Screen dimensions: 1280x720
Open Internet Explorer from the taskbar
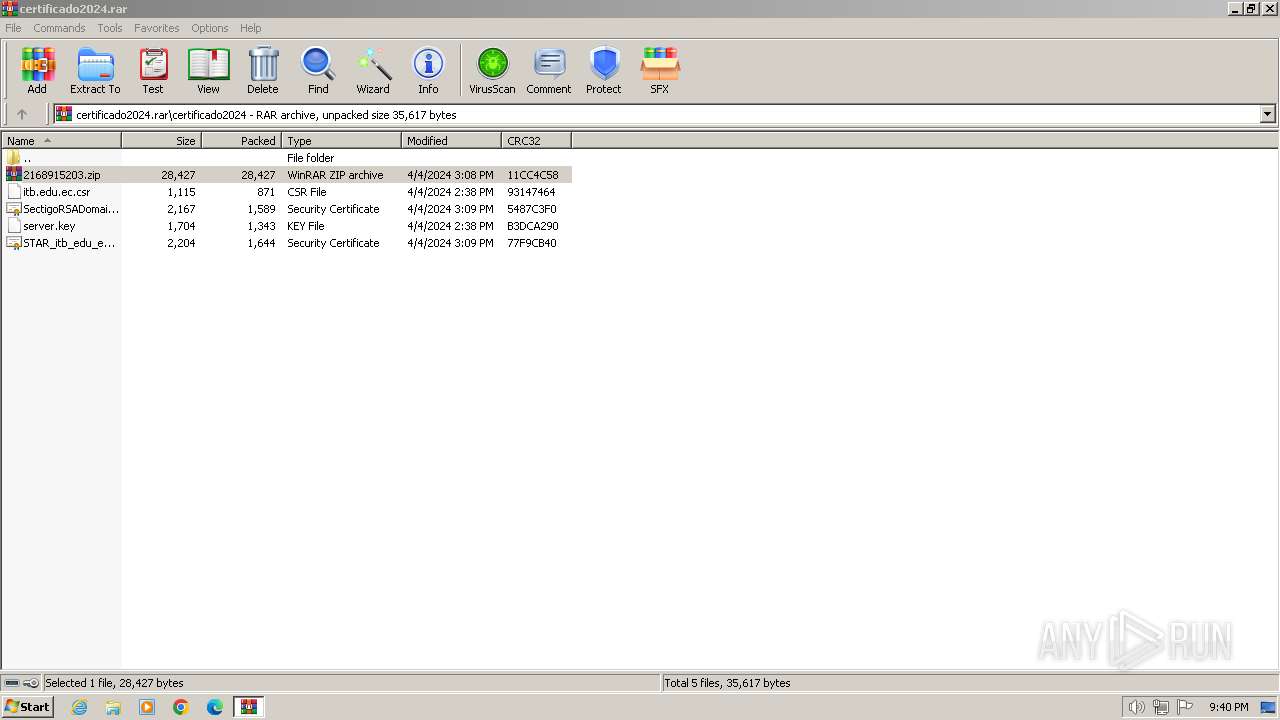[79, 707]
